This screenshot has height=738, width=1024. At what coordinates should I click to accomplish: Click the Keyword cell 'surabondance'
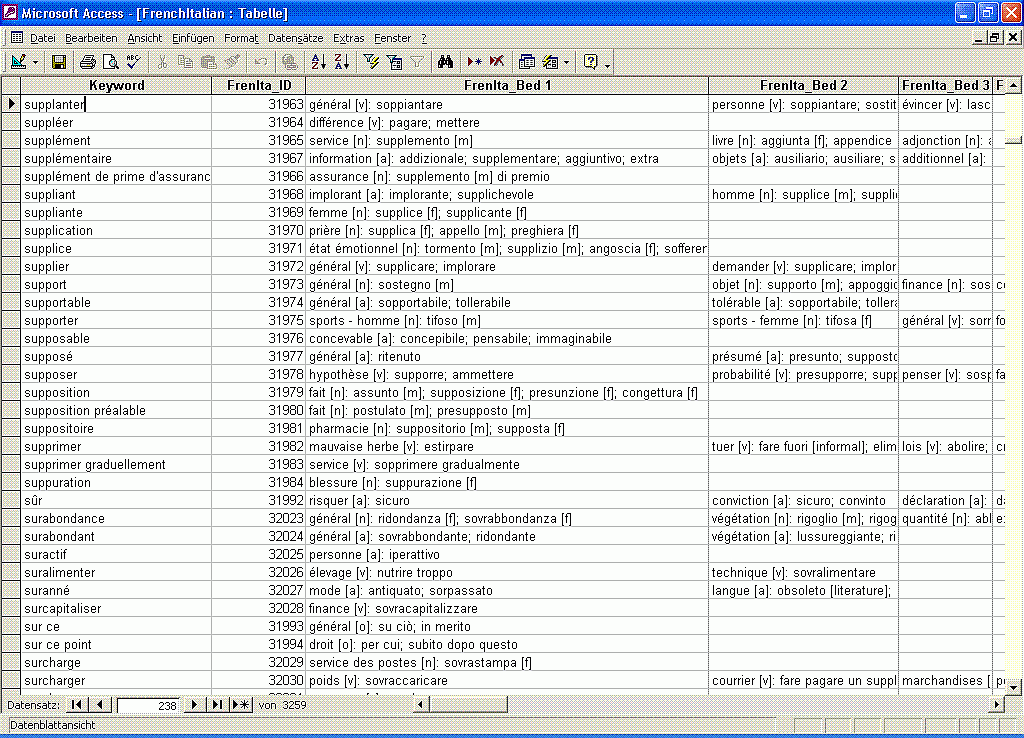click(116, 519)
